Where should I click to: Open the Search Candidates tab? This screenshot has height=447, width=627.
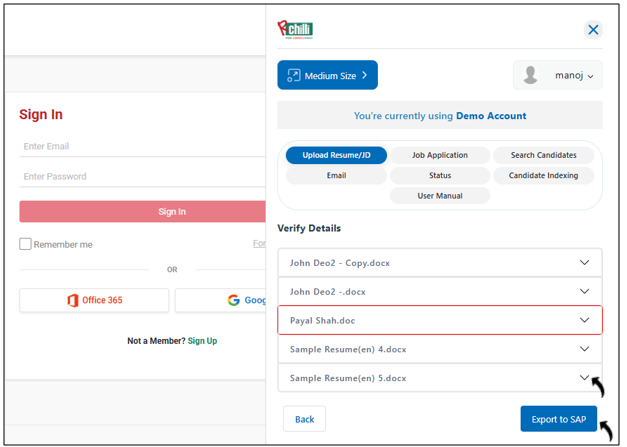543,155
